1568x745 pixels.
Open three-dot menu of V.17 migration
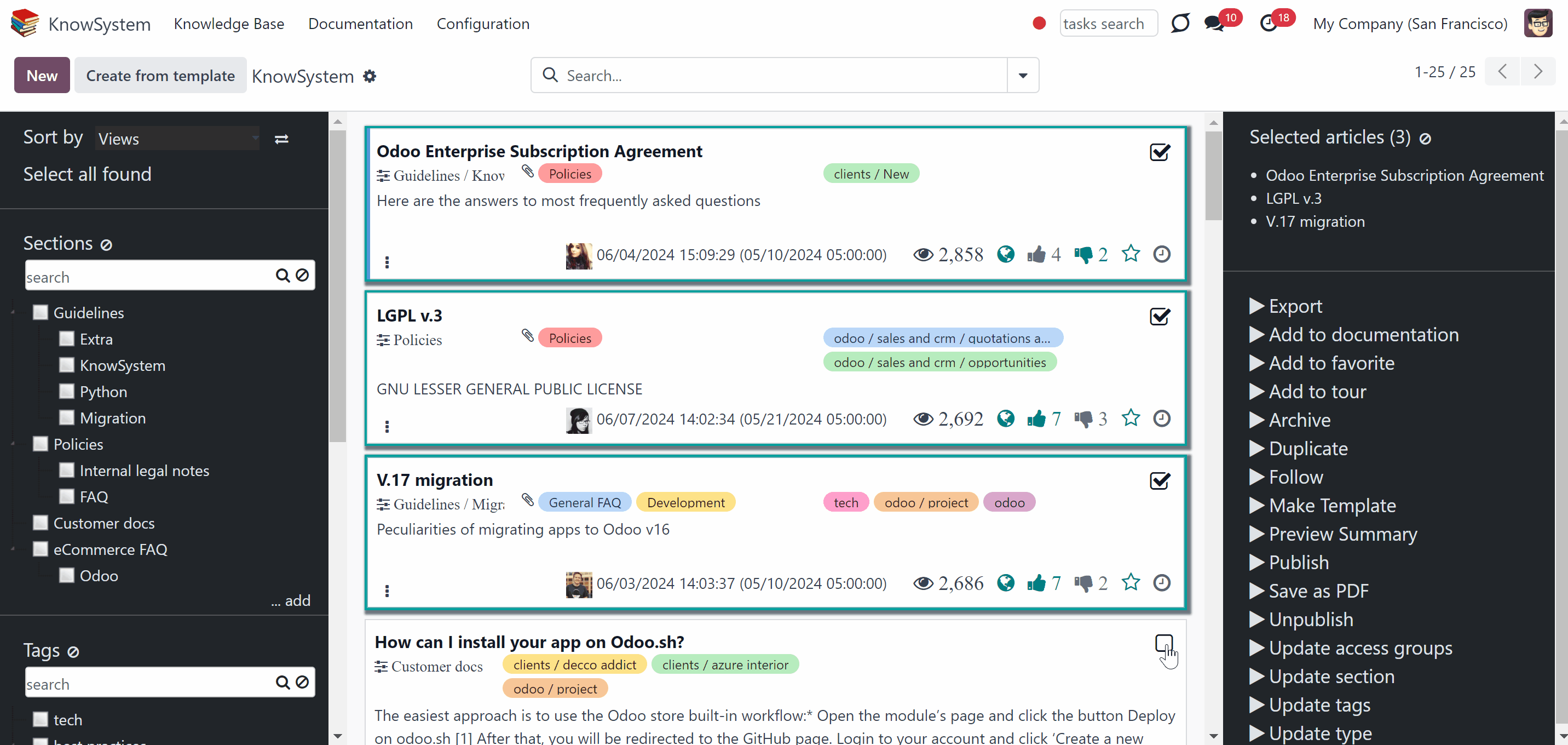(x=387, y=591)
